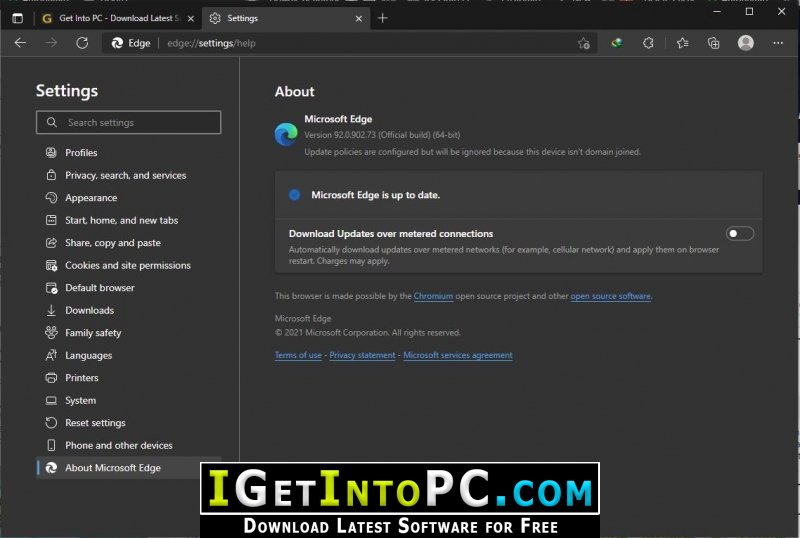Image resolution: width=800 pixels, height=538 pixels.
Task: Open the open source software link
Action: [611, 296]
